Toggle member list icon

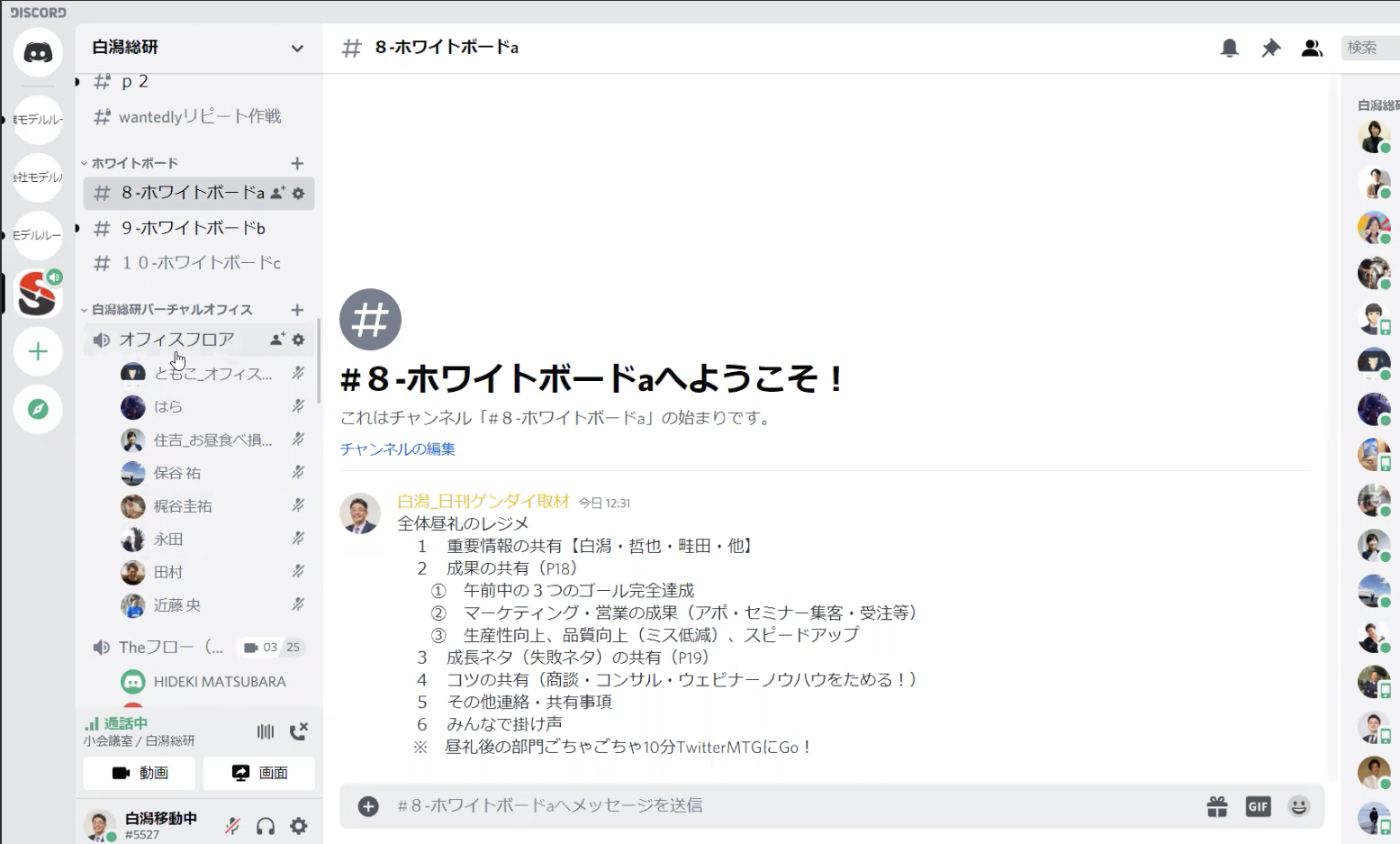[x=1312, y=48]
